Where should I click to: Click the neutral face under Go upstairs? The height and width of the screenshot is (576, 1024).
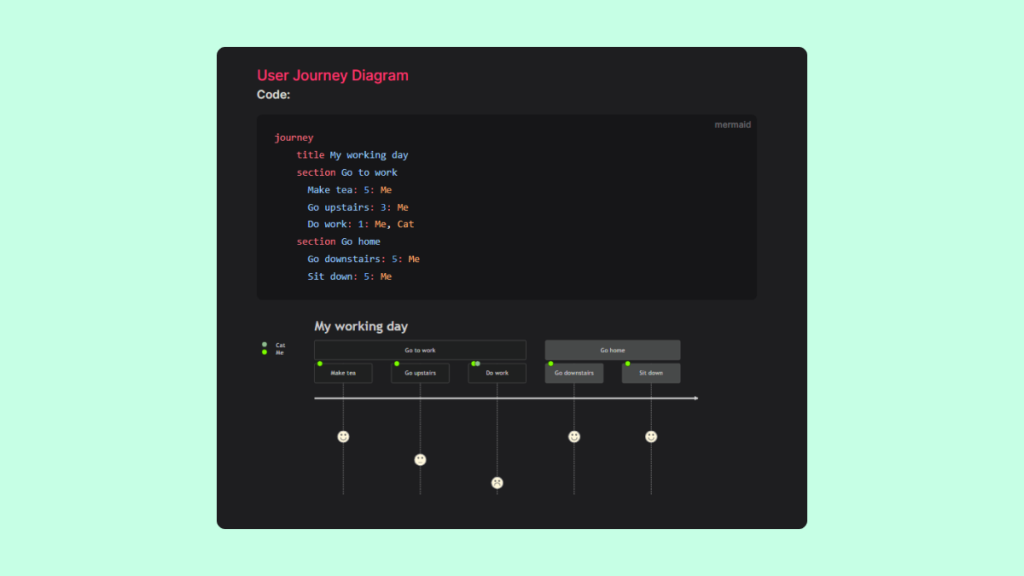click(x=420, y=460)
